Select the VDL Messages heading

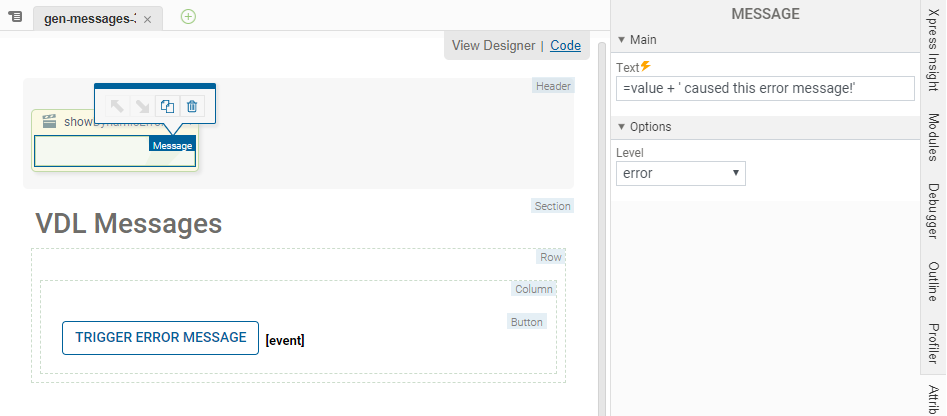coord(129,224)
